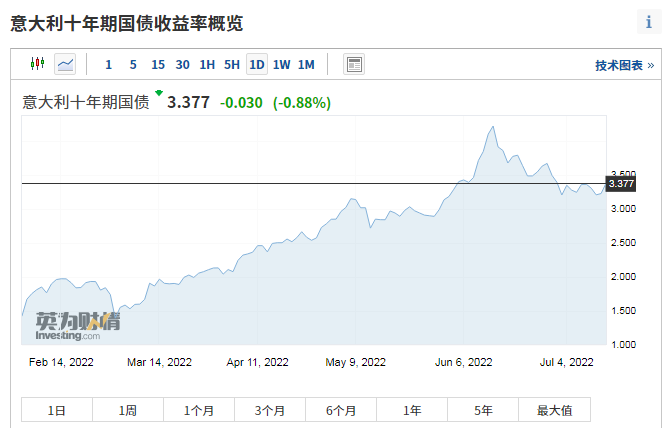Viewport: 666px width, 428px height.
Task: Select the 15-minute interval
Action: [x=158, y=65]
